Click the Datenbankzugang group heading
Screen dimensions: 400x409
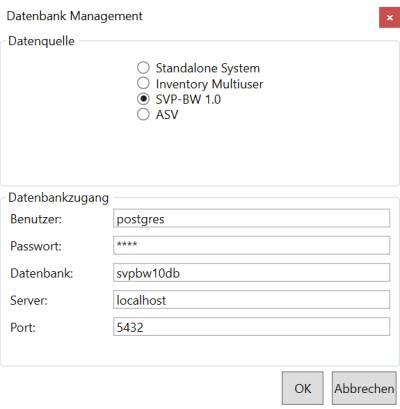coord(59,198)
